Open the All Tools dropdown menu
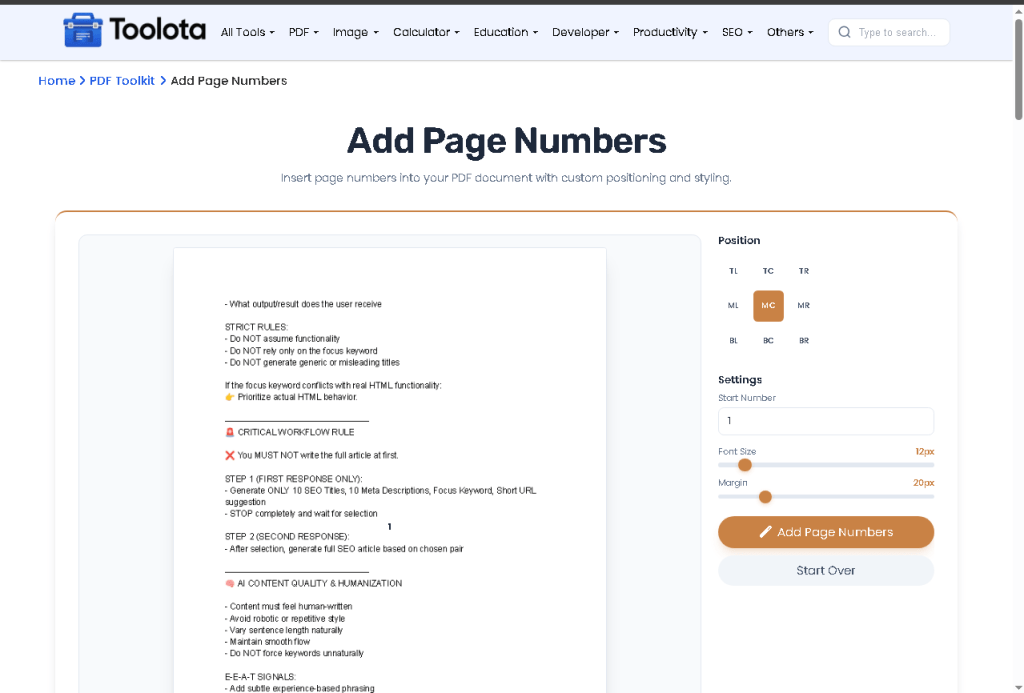The image size is (1024, 693). [248, 32]
